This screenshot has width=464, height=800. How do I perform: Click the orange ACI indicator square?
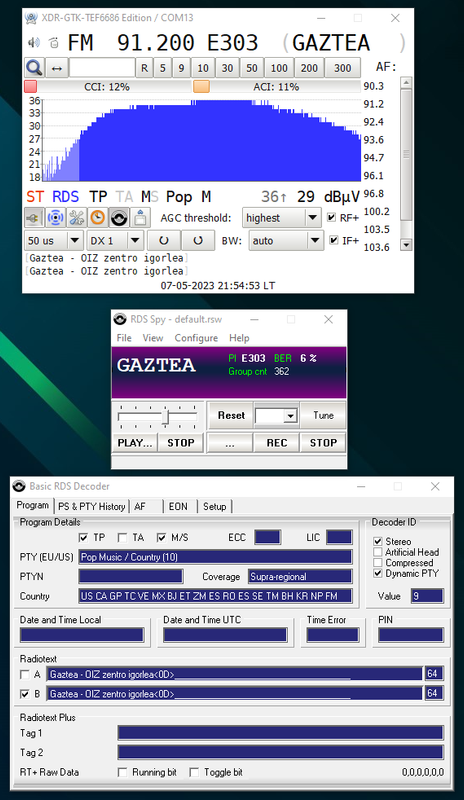pos(201,87)
